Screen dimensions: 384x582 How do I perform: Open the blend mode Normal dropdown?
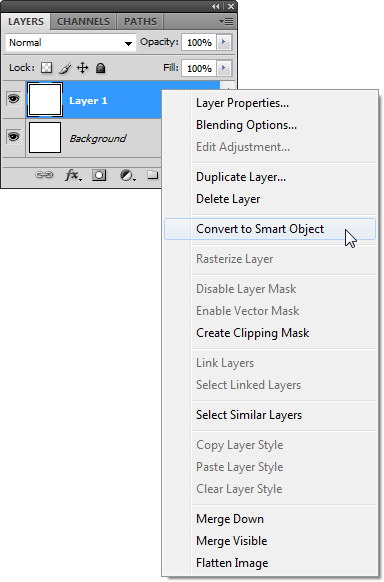tap(70, 43)
